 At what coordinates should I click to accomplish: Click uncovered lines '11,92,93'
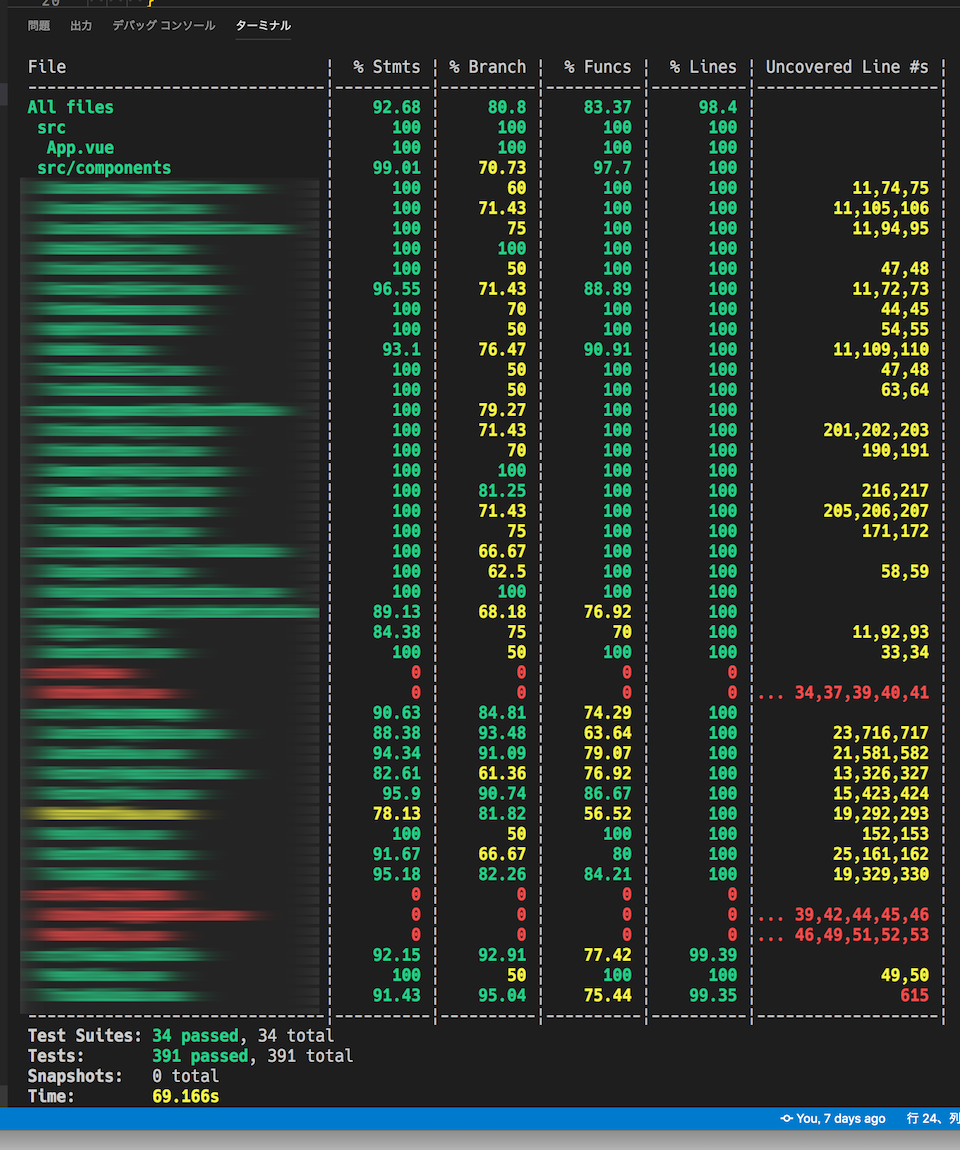point(890,631)
